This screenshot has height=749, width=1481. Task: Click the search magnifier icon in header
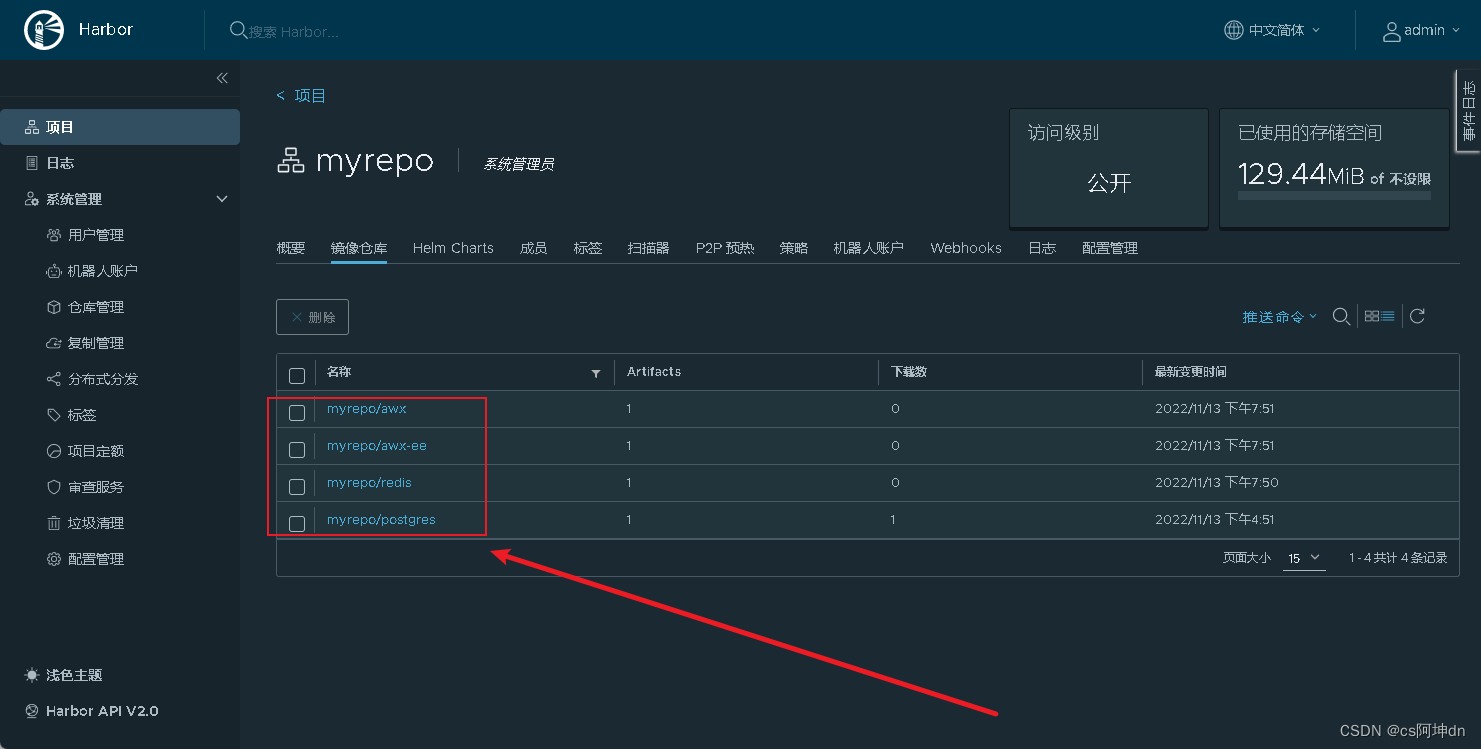point(238,30)
